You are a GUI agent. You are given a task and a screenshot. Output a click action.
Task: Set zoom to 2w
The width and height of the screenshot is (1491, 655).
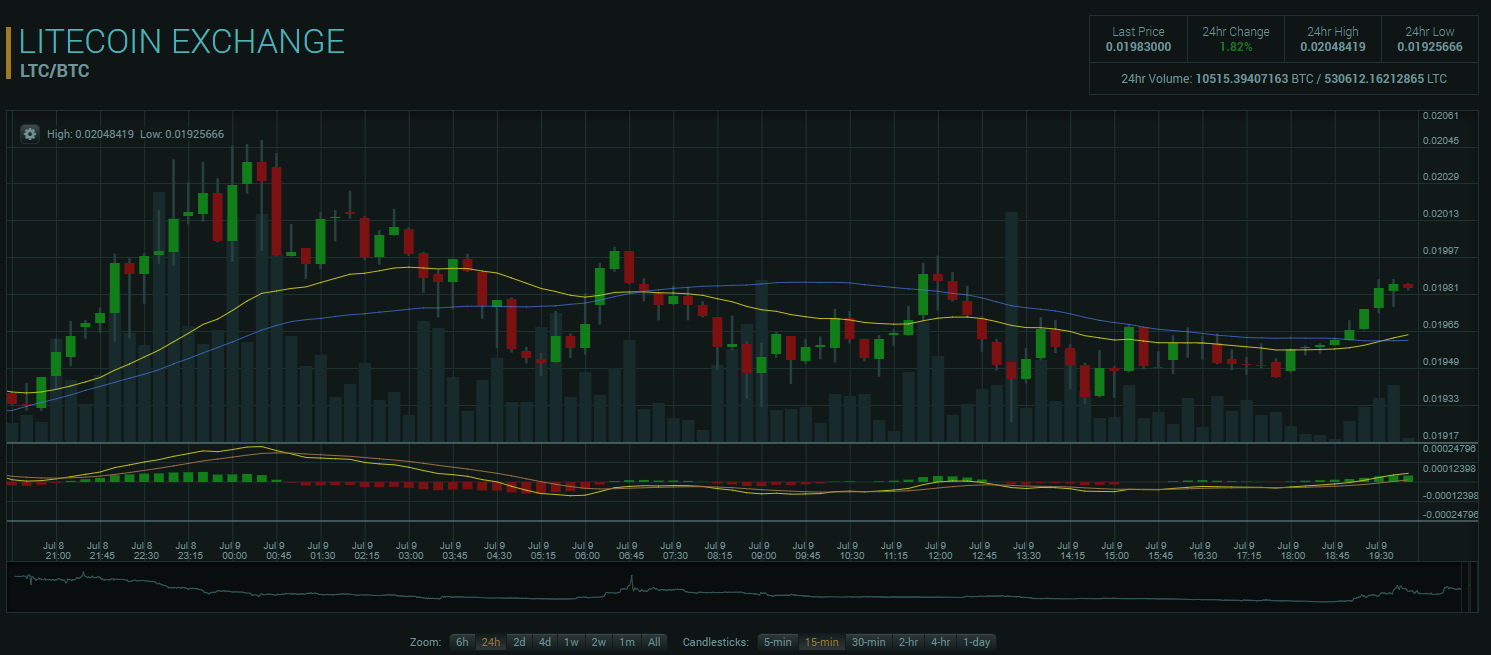point(599,642)
